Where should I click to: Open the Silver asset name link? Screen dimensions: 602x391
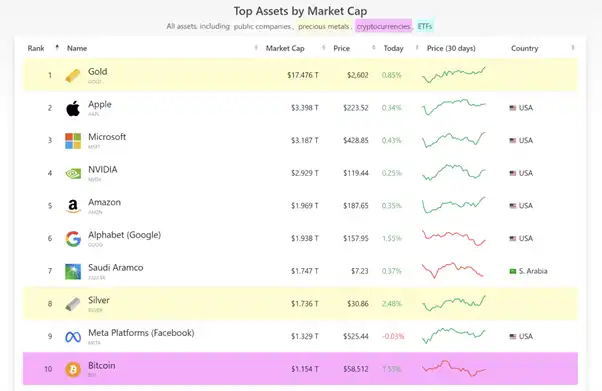99,300
